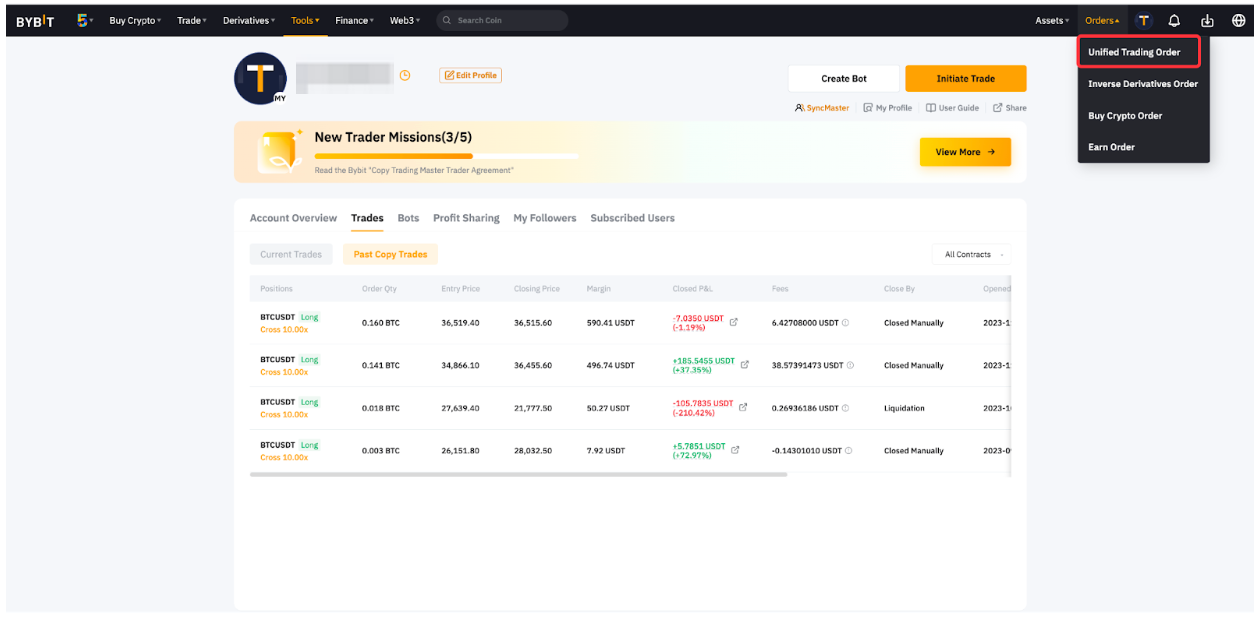This screenshot has width=1260, height=628.
Task: Select the Past Copy Trades toggle
Action: (x=390, y=254)
